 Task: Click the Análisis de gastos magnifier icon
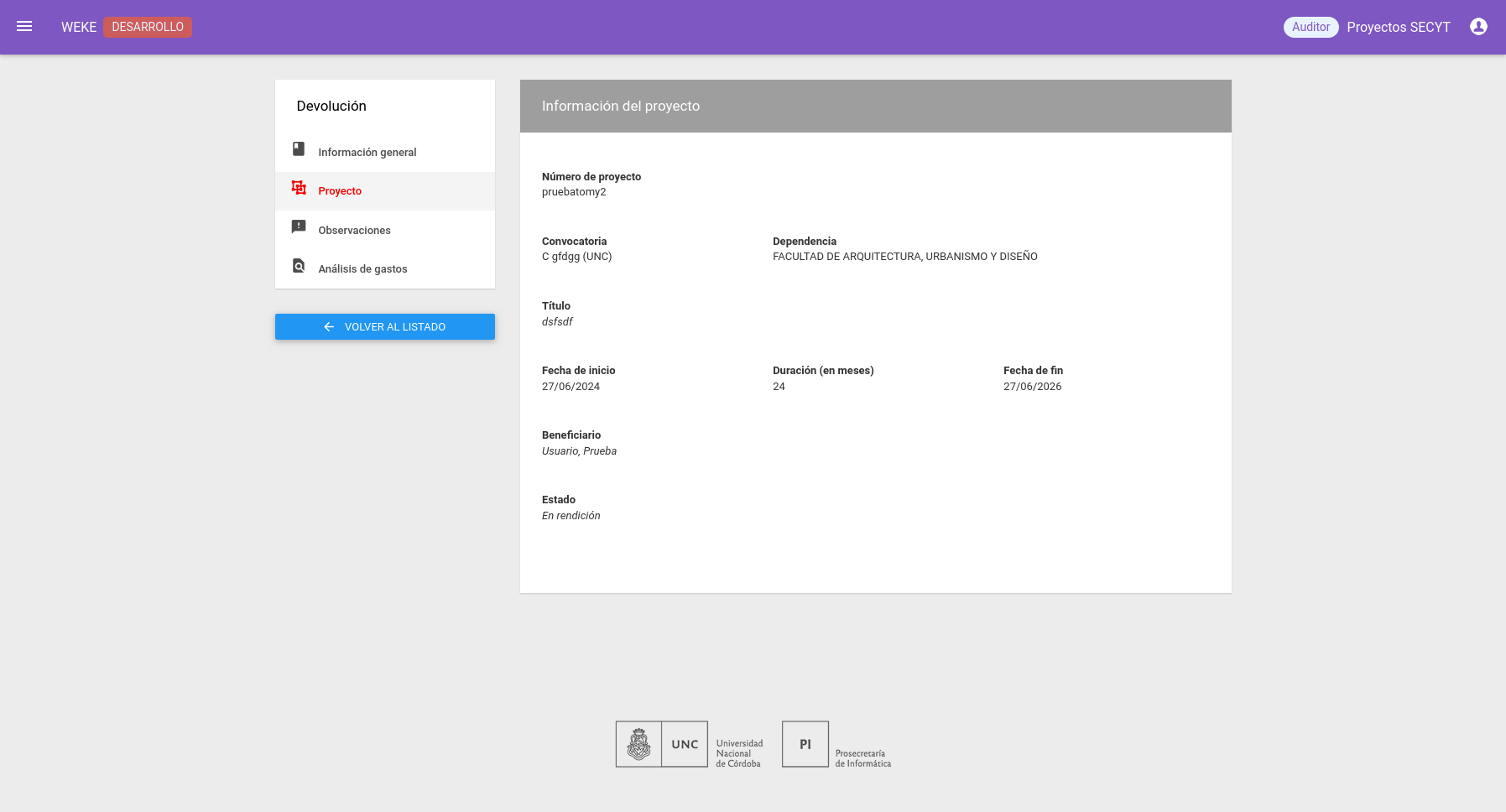click(299, 266)
